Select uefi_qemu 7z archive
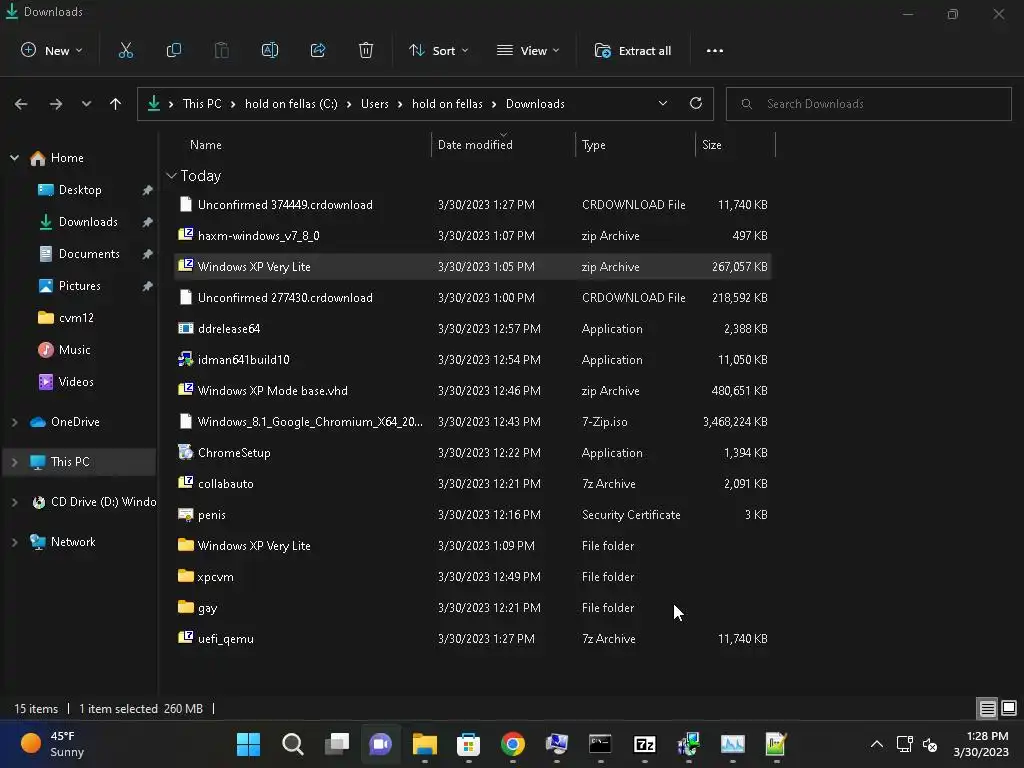The width and height of the screenshot is (1024, 768). pos(473,639)
